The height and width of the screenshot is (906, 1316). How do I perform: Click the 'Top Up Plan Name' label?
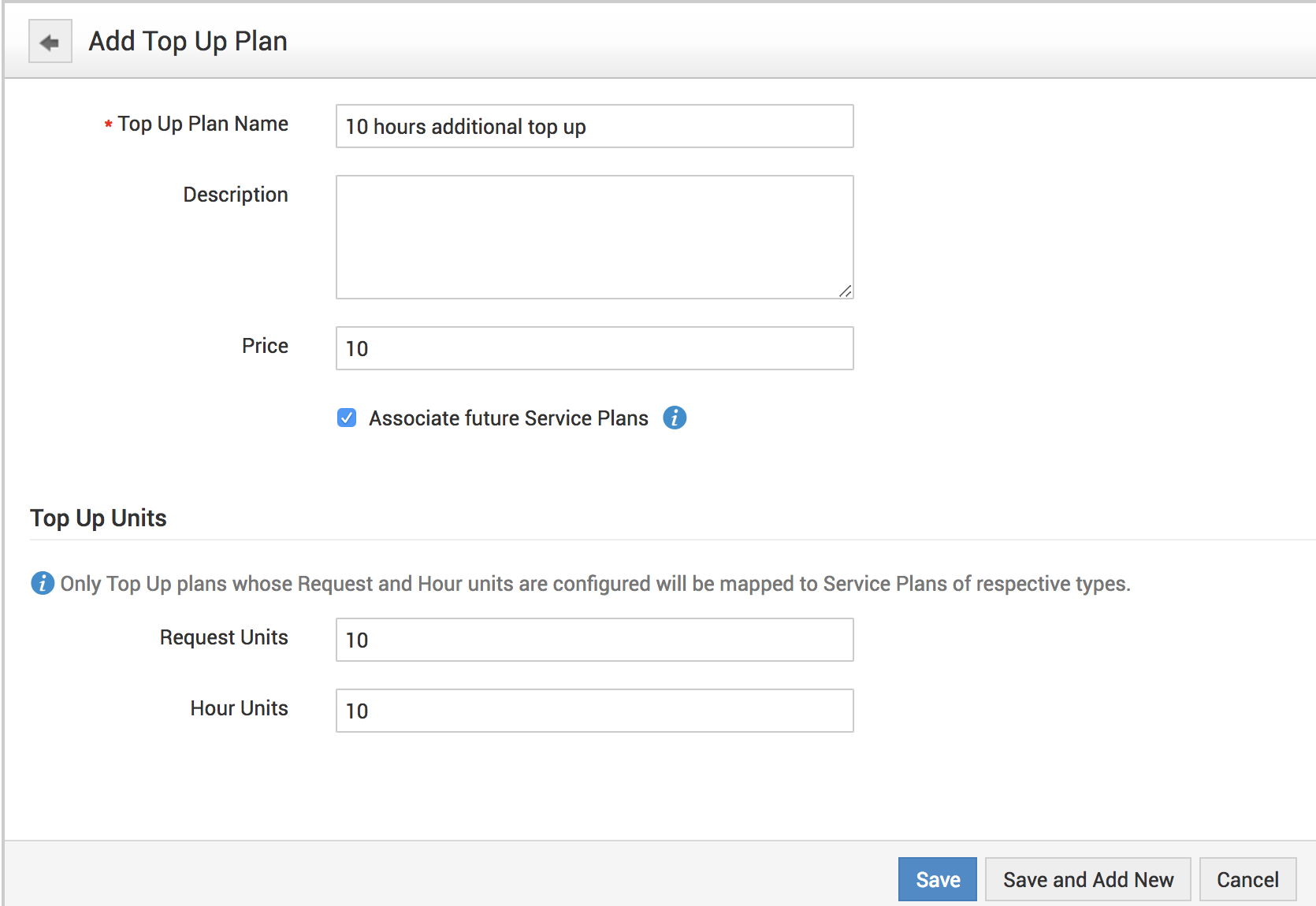pyautogui.click(x=203, y=124)
